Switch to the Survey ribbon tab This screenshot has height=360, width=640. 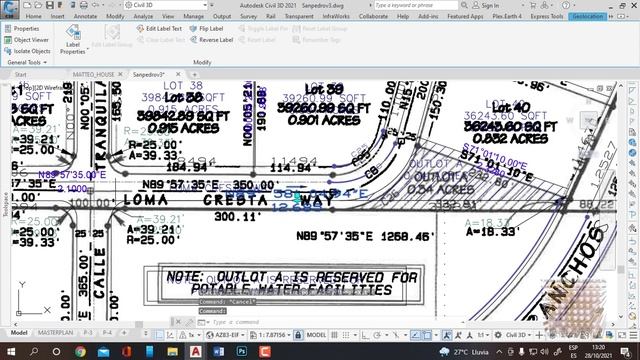pos(248,16)
